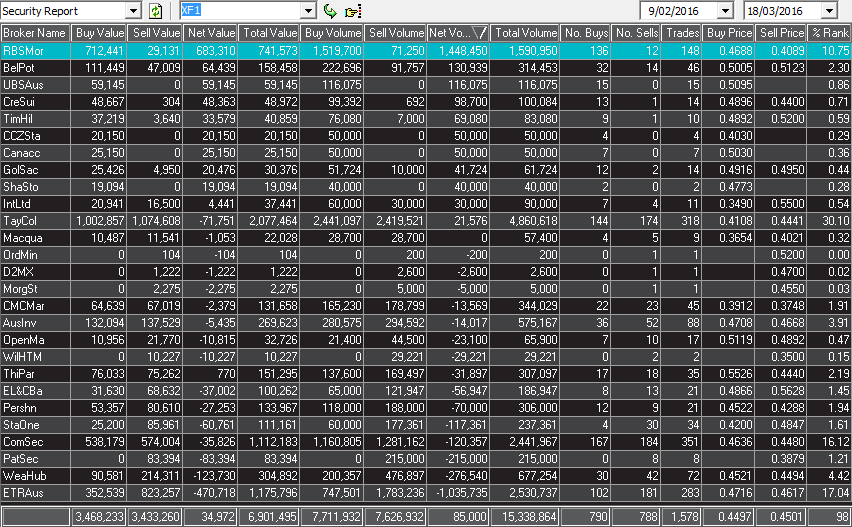Sort by Buy Value column header
Image resolution: width=852 pixels, height=527 pixels.
pyautogui.click(x=99, y=33)
